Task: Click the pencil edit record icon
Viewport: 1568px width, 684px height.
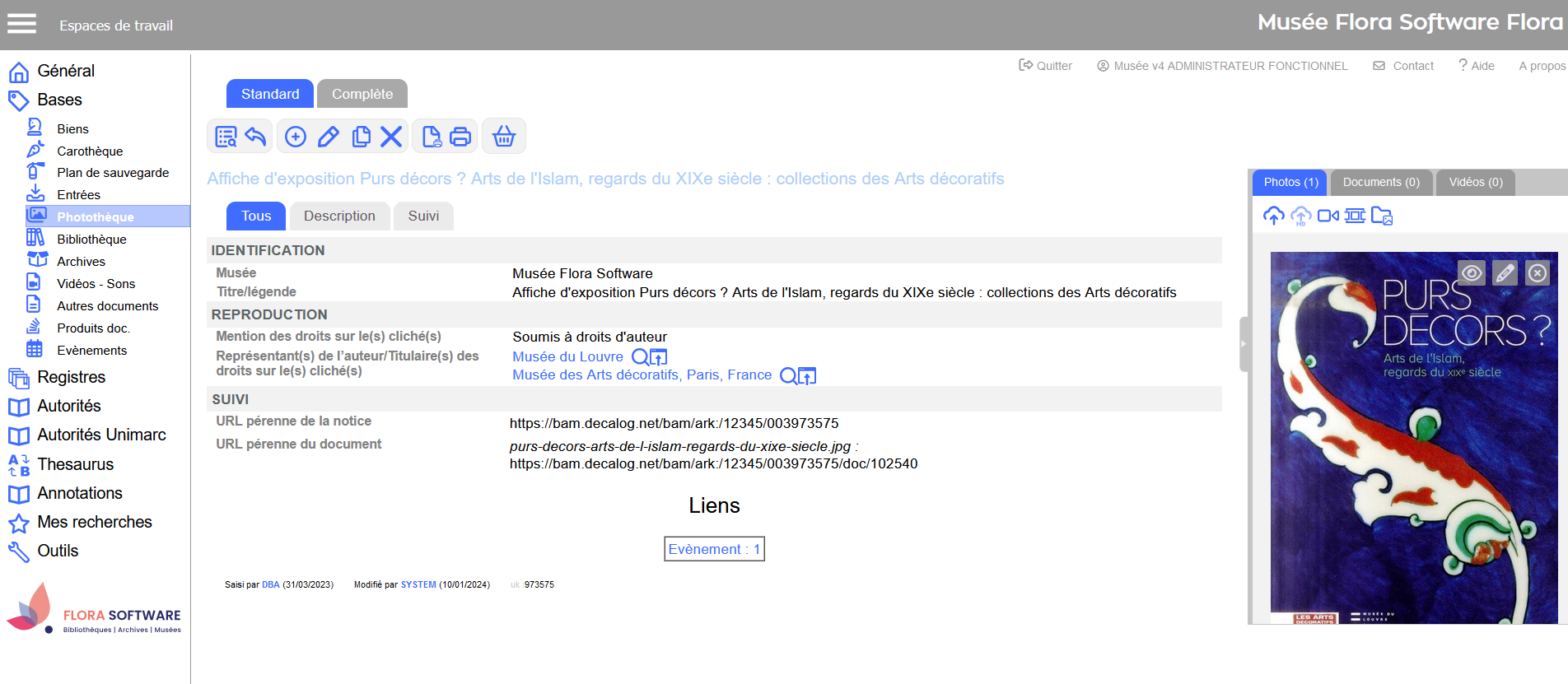Action: pos(329,137)
